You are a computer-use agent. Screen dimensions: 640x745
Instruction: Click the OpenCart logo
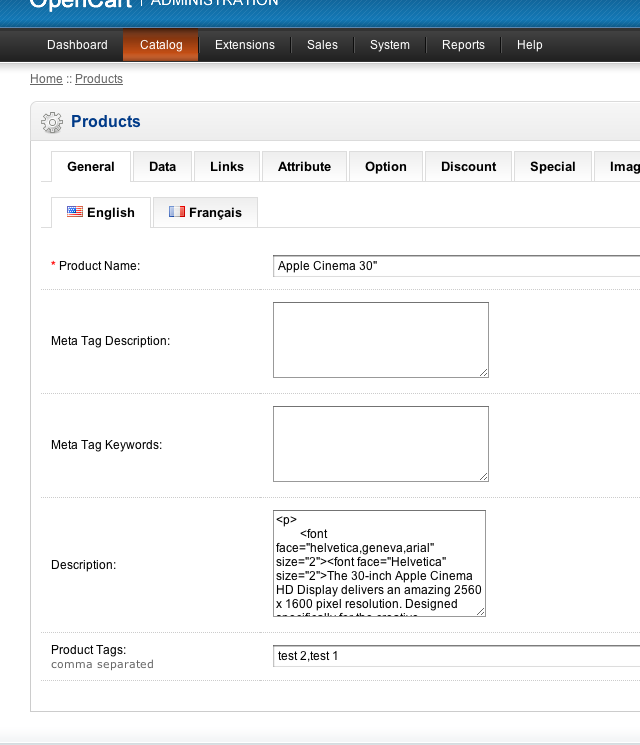[x=81, y=4]
